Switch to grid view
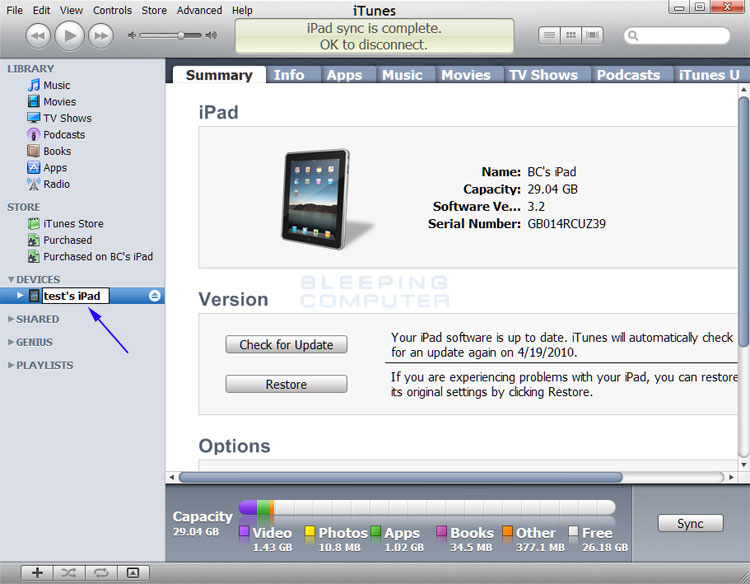This screenshot has height=584, width=750. [571, 35]
